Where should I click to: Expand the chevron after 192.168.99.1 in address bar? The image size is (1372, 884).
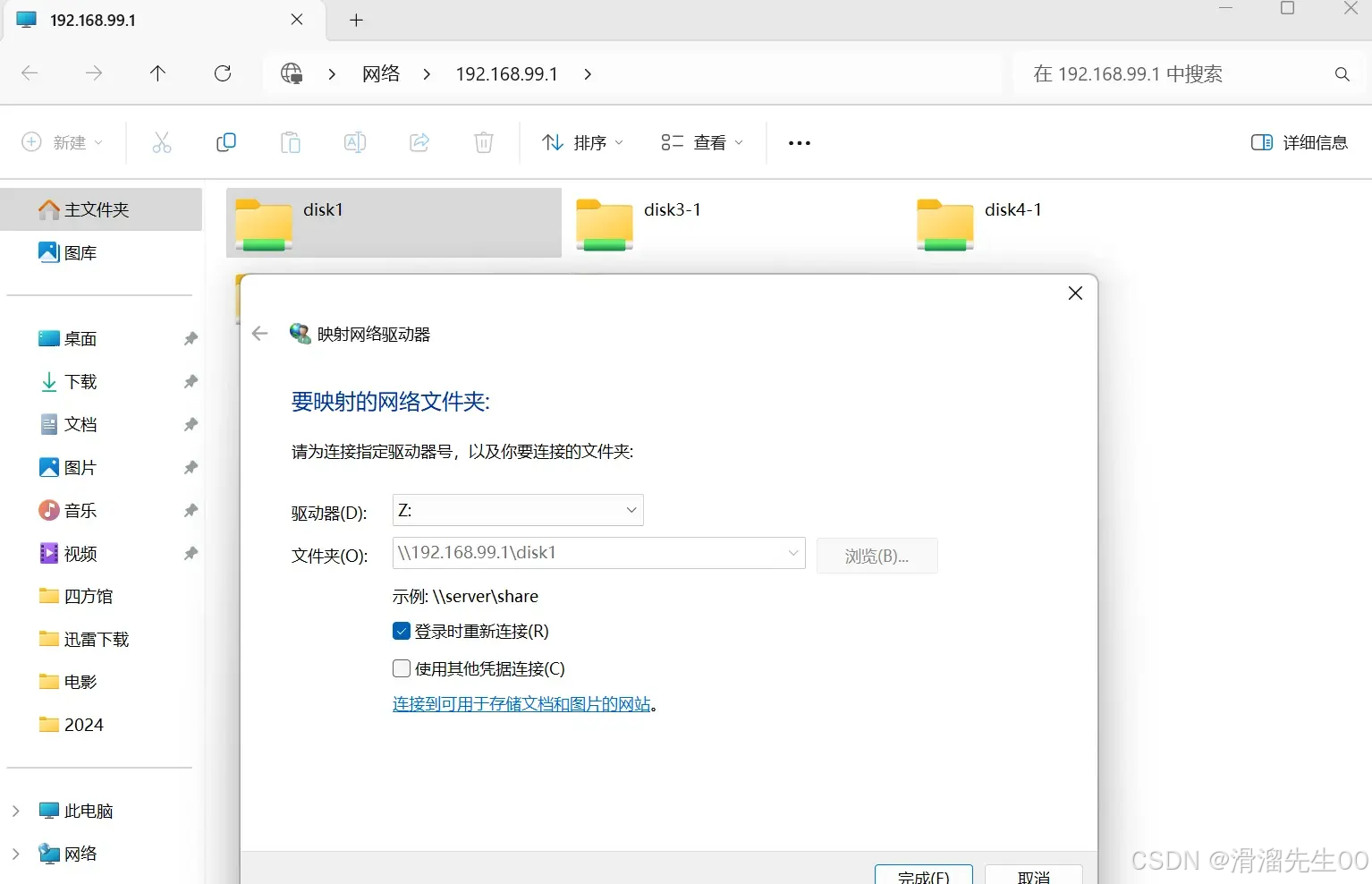[x=588, y=74]
